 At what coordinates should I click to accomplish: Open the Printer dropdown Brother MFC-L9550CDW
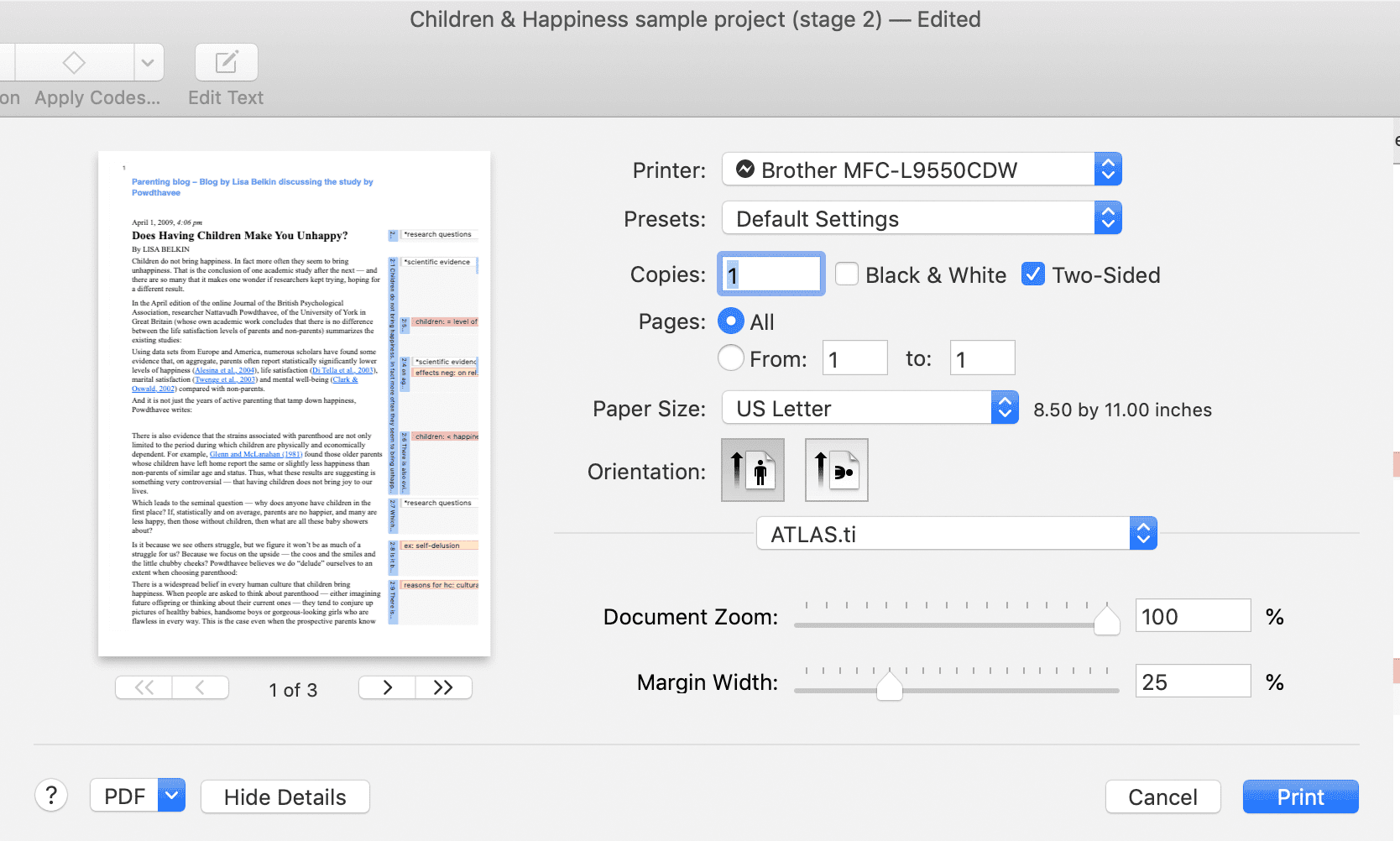coord(922,170)
